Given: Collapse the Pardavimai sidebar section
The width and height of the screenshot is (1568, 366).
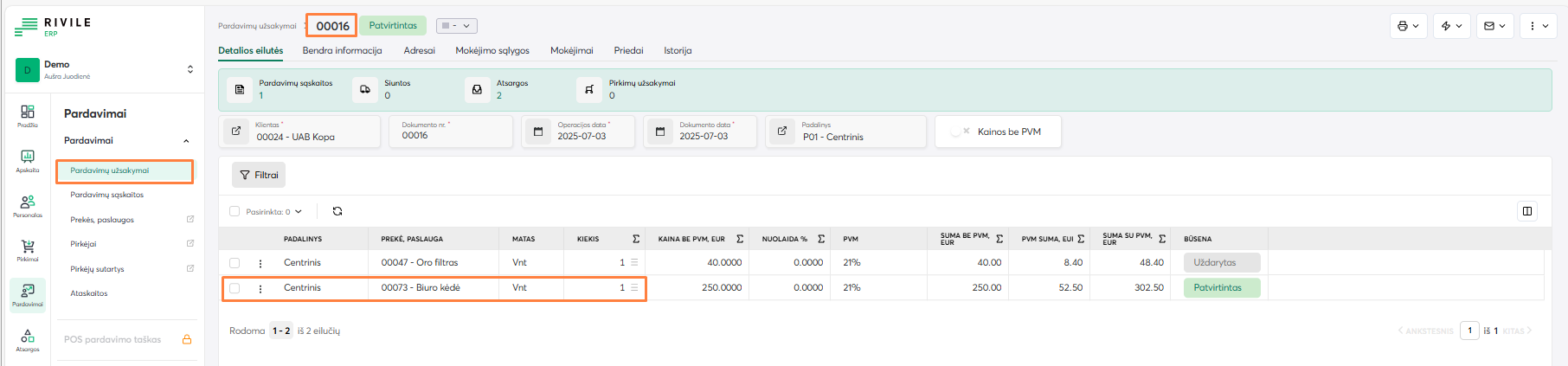Looking at the screenshot, I should point(186,141).
